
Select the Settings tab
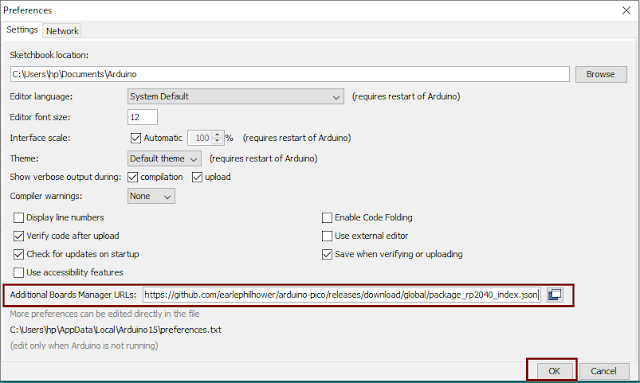point(22,30)
